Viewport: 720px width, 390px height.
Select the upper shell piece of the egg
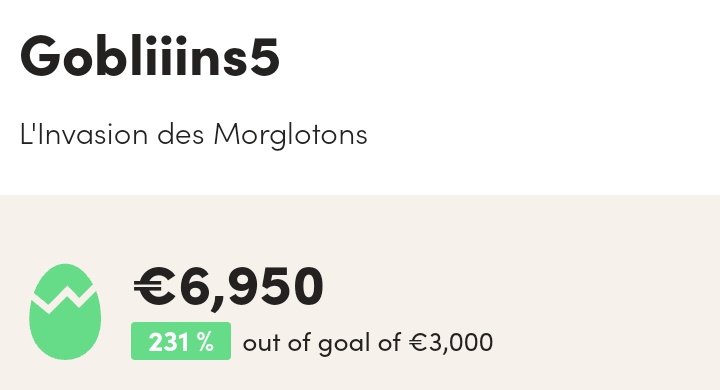pyautogui.click(x=63, y=281)
